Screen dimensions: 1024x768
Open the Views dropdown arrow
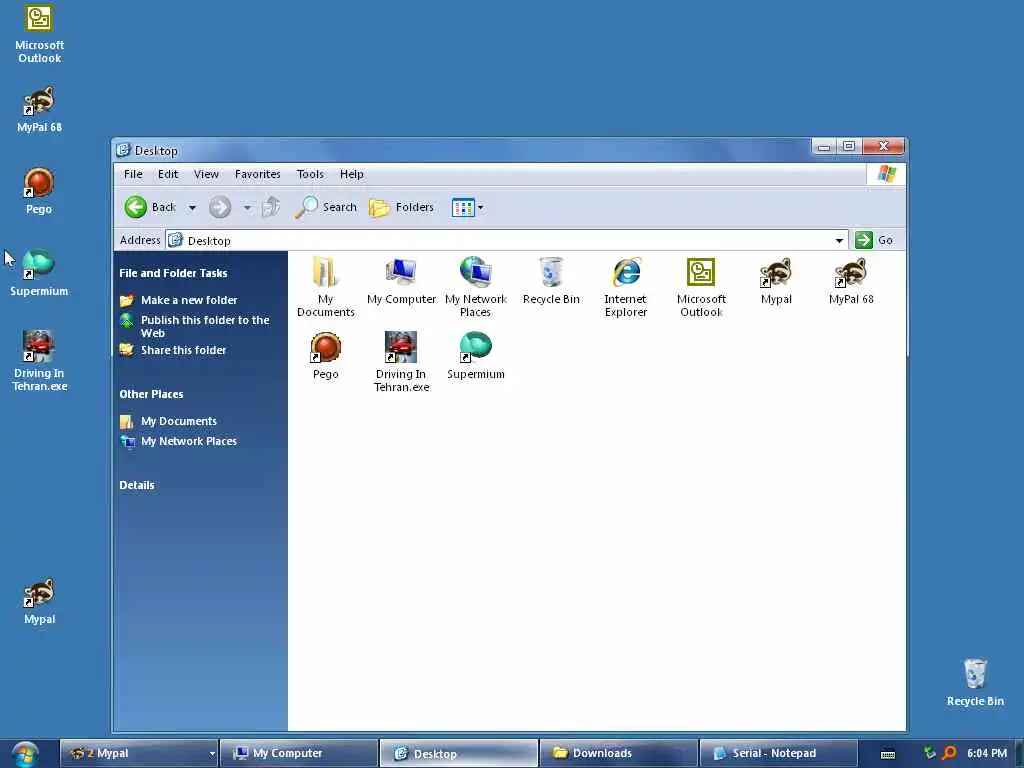coord(481,208)
